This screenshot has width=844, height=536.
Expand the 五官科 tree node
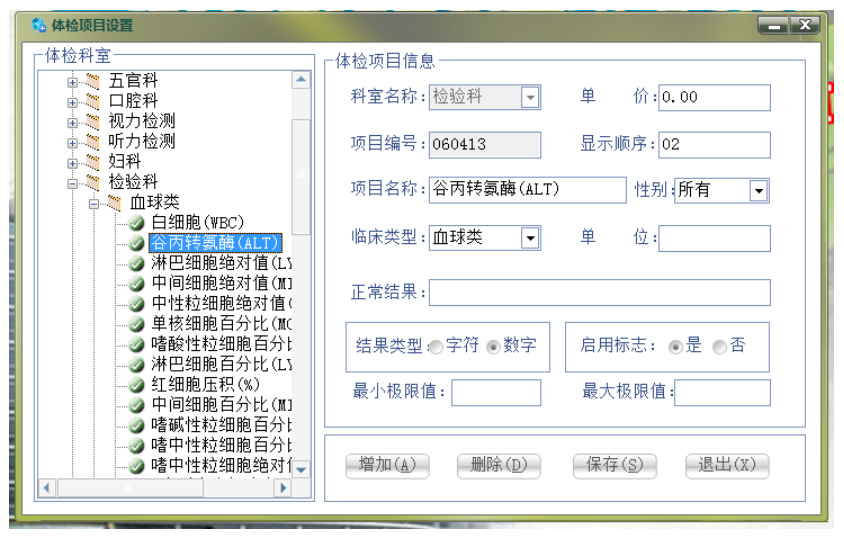tap(72, 82)
